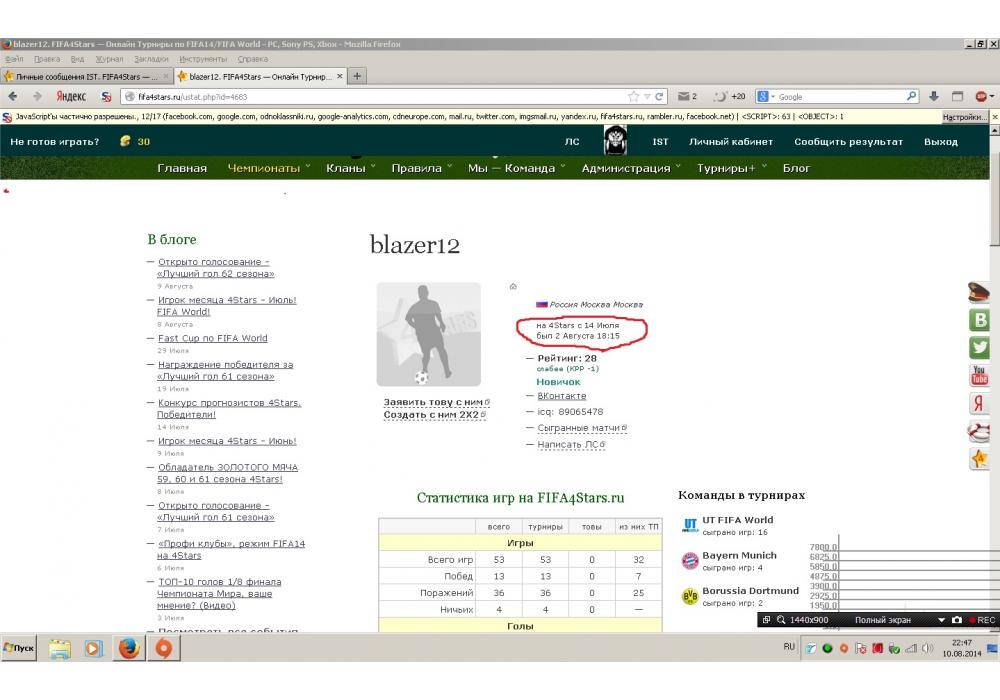Bookmark page with the address bar star

[633, 97]
